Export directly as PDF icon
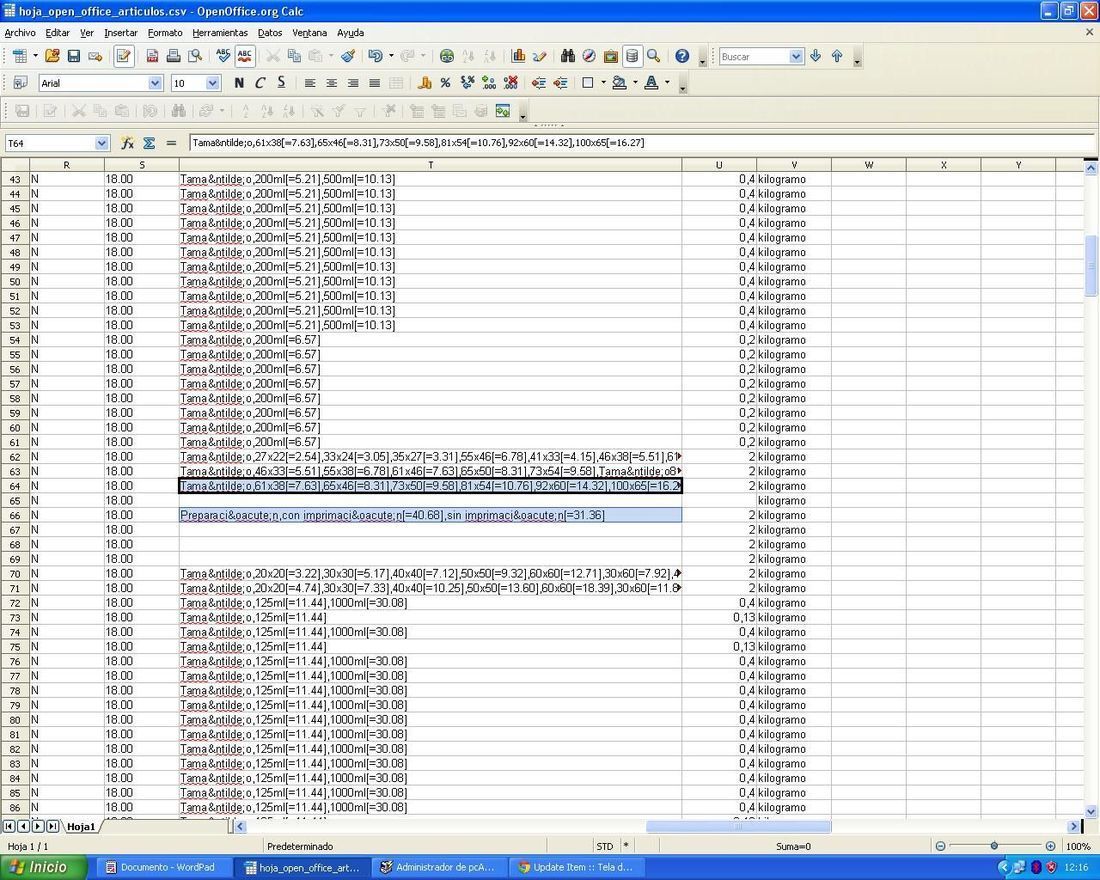The height and width of the screenshot is (880, 1100). pos(152,56)
